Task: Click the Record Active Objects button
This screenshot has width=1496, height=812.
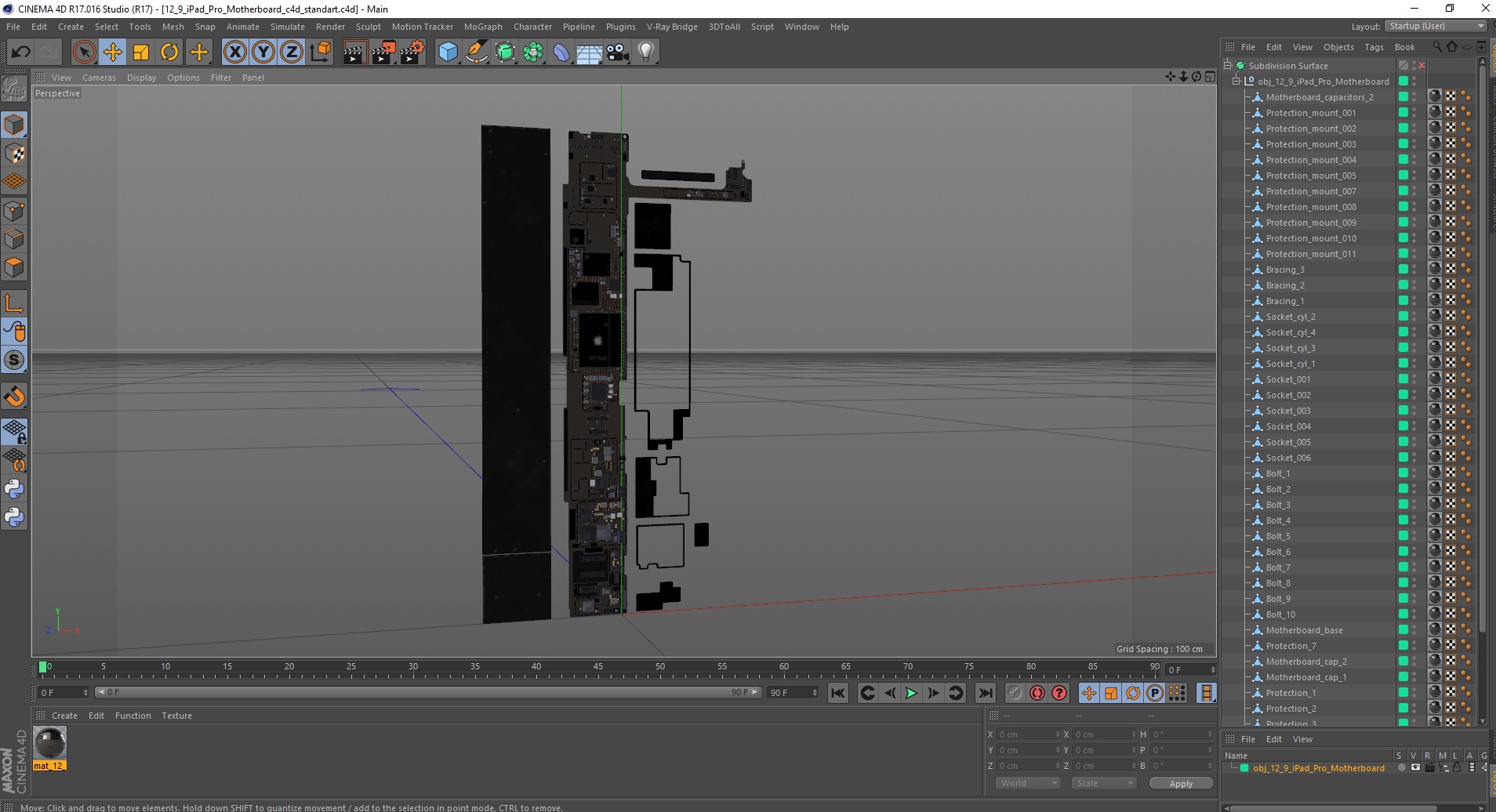Action: click(1015, 693)
